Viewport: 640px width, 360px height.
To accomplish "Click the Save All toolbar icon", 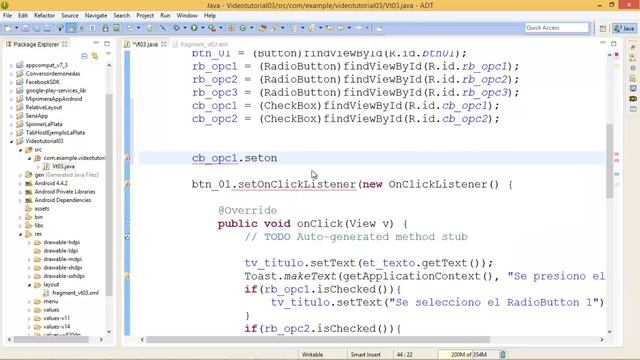I will (x=36, y=28).
